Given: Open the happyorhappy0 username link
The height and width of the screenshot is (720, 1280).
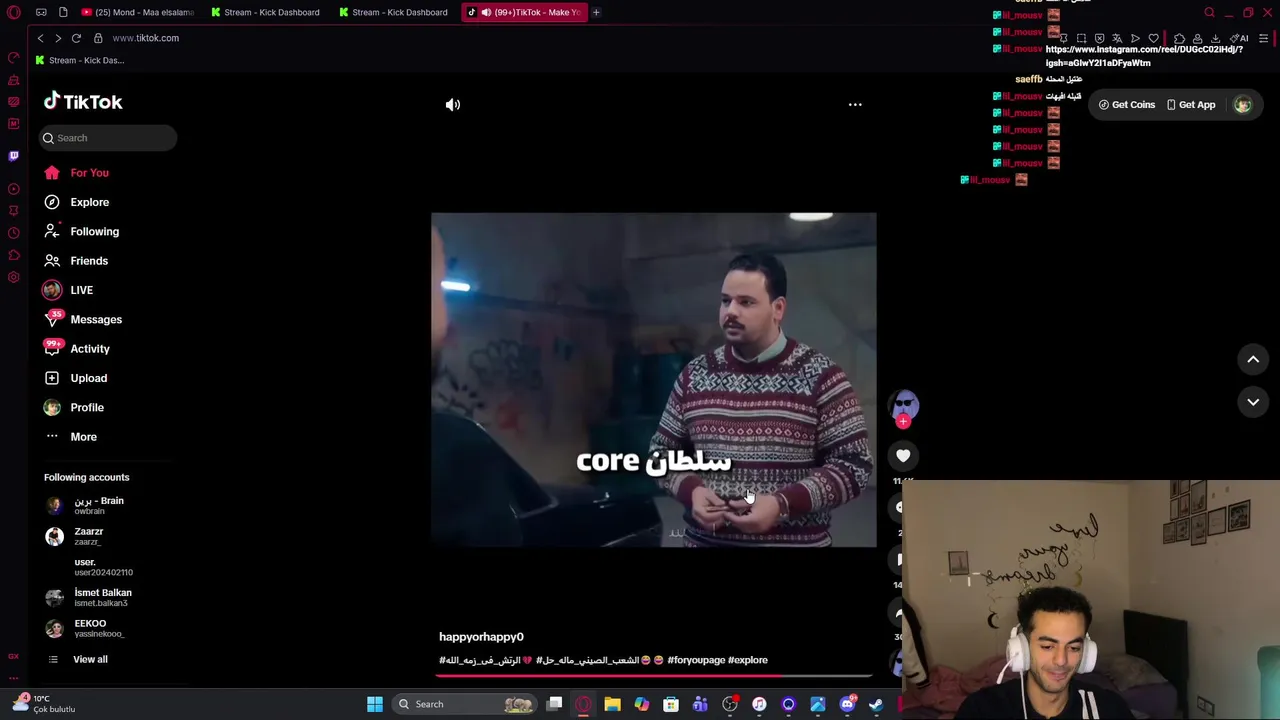Looking at the screenshot, I should (x=481, y=637).
